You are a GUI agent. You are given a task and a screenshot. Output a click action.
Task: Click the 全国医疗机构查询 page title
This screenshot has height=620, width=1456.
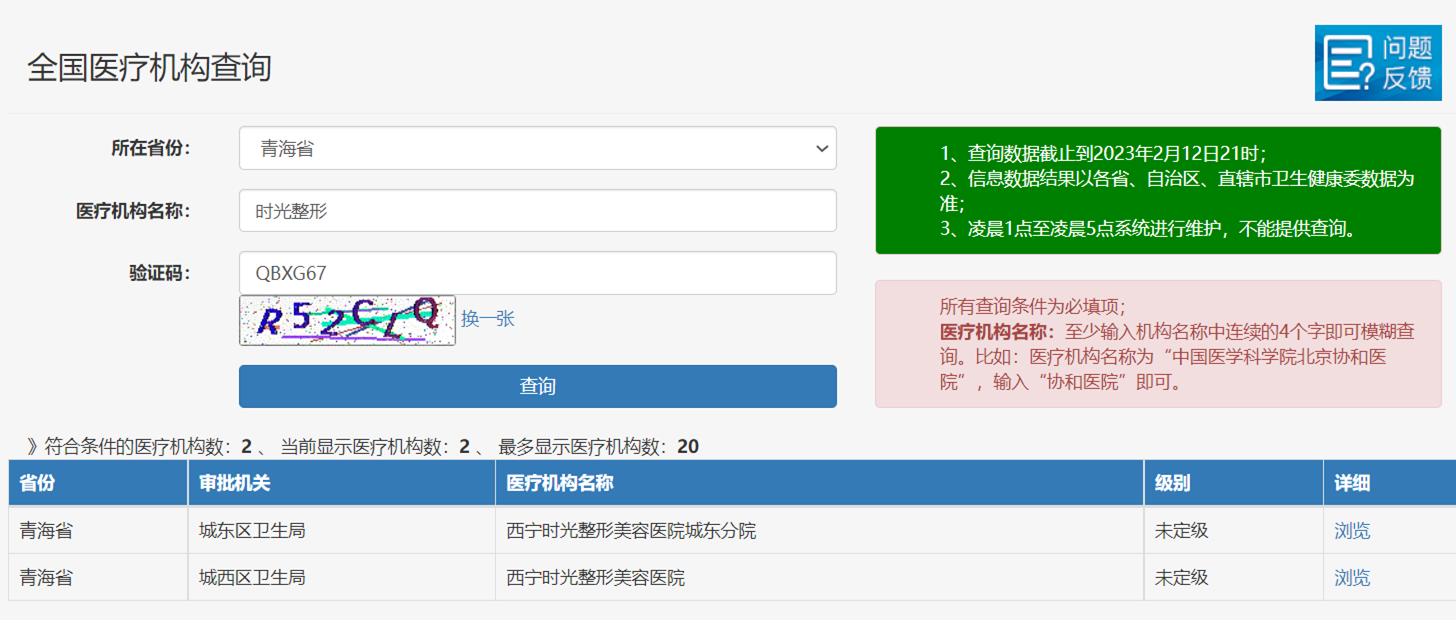point(149,68)
